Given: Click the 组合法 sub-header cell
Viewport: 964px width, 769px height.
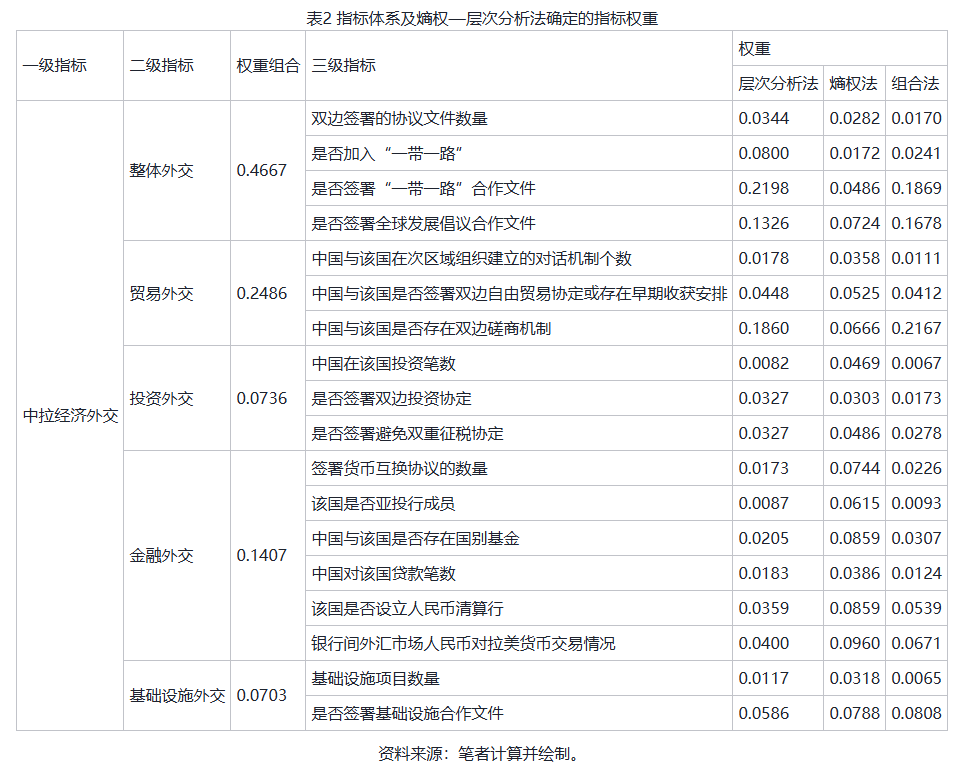Looking at the screenshot, I should [x=915, y=83].
